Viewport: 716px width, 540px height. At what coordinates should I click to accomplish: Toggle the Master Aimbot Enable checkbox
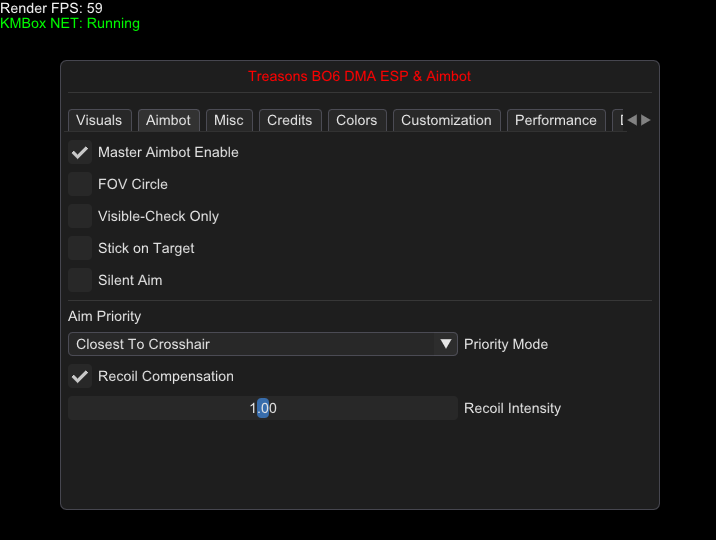pyautogui.click(x=80, y=152)
